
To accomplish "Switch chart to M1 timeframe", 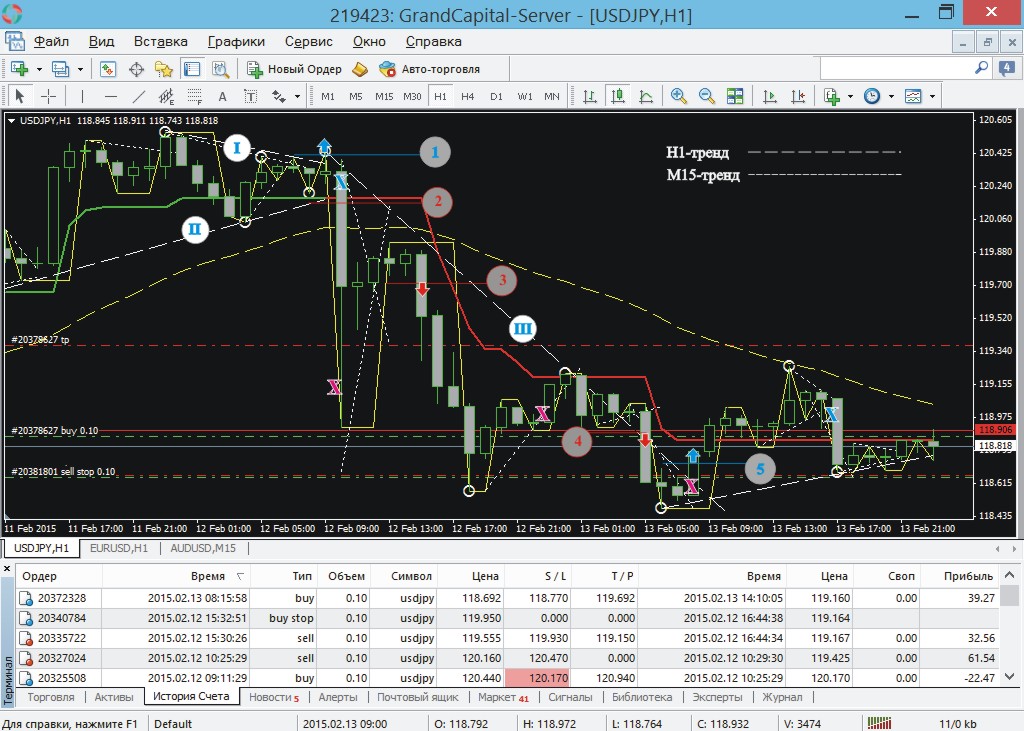I will (328, 97).
